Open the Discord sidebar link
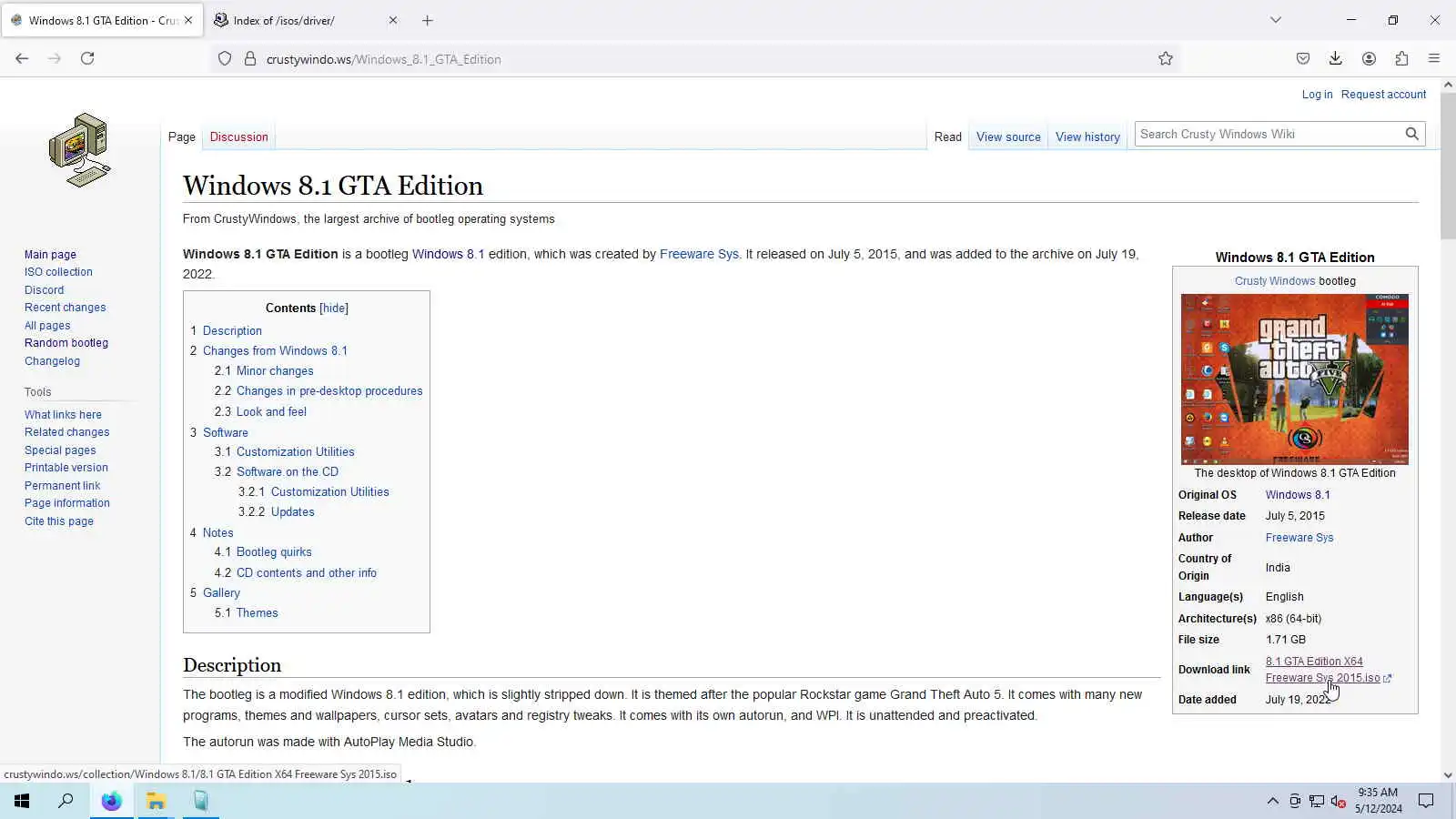Screen dimensions: 1456x819 pyautogui.click(x=44, y=290)
